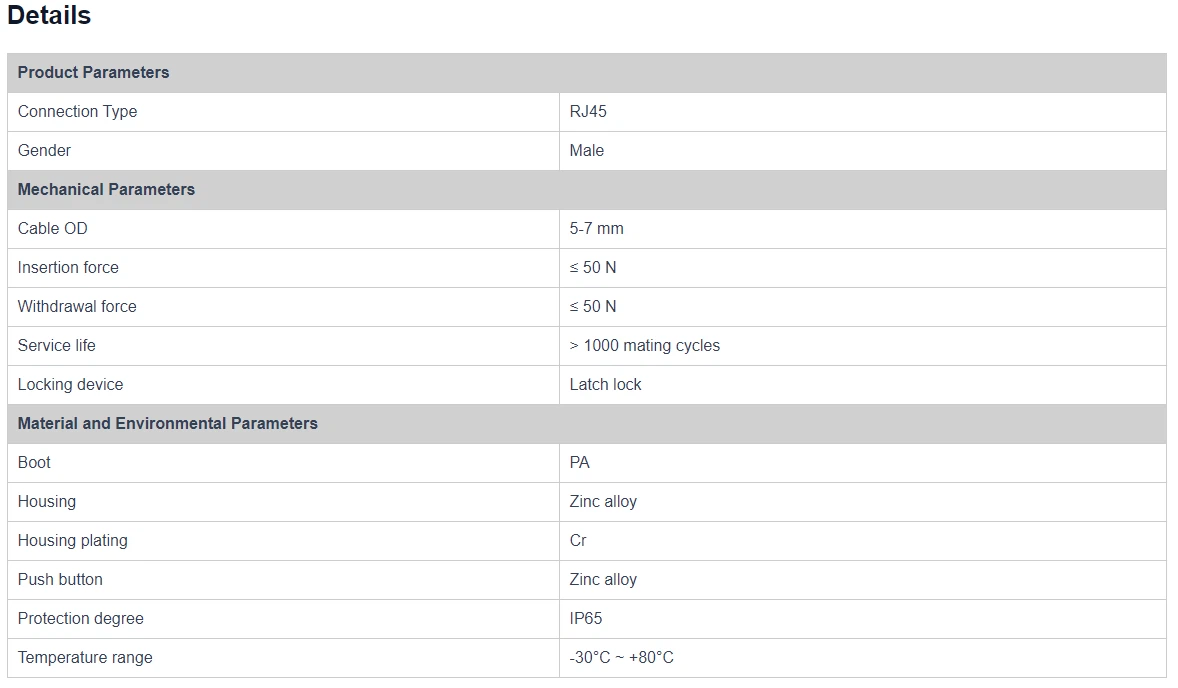Select the RJ45 value cell
1178x688 pixels.
coord(588,111)
